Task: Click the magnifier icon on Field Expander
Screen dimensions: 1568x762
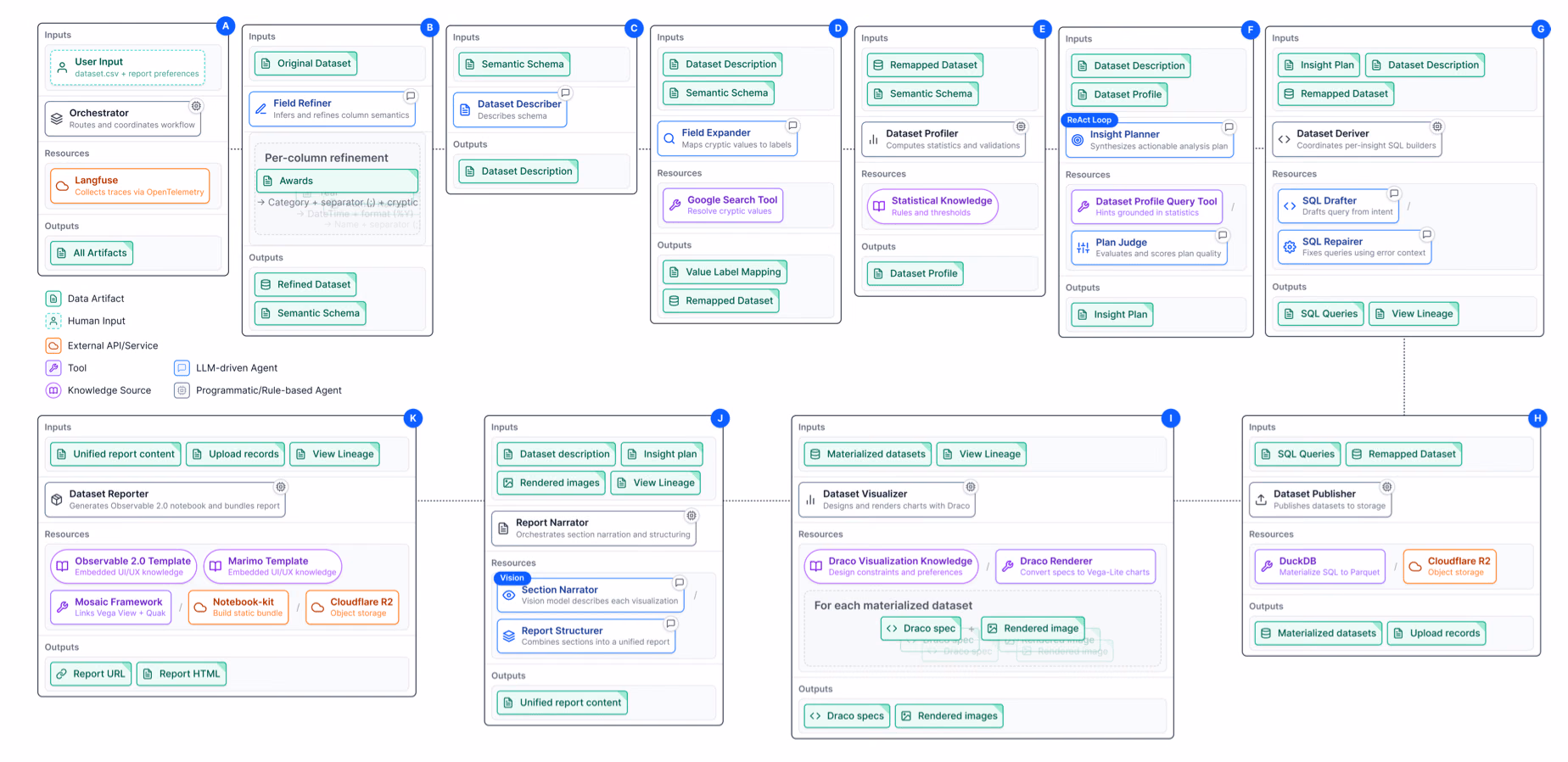Action: point(669,138)
